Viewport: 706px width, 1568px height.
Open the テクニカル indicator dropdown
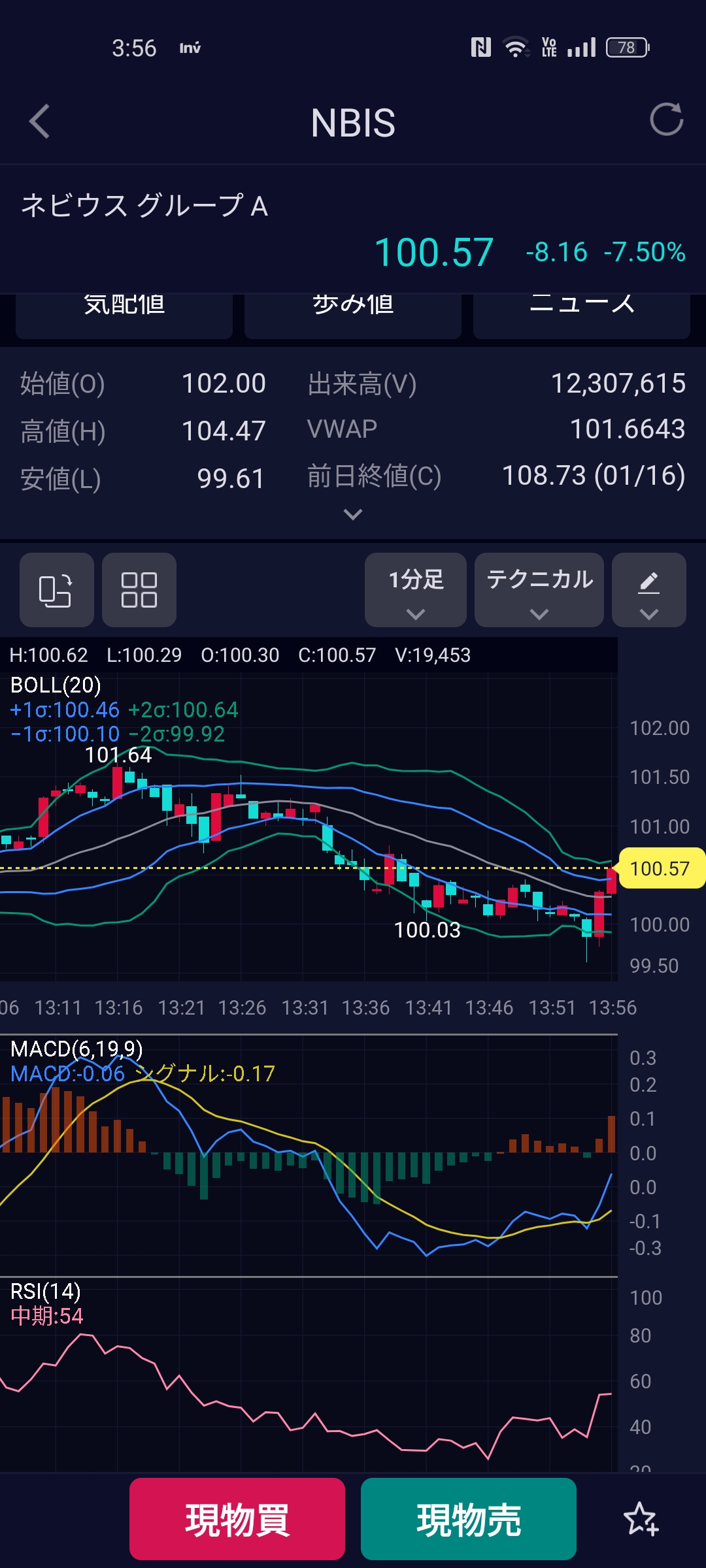(x=539, y=590)
